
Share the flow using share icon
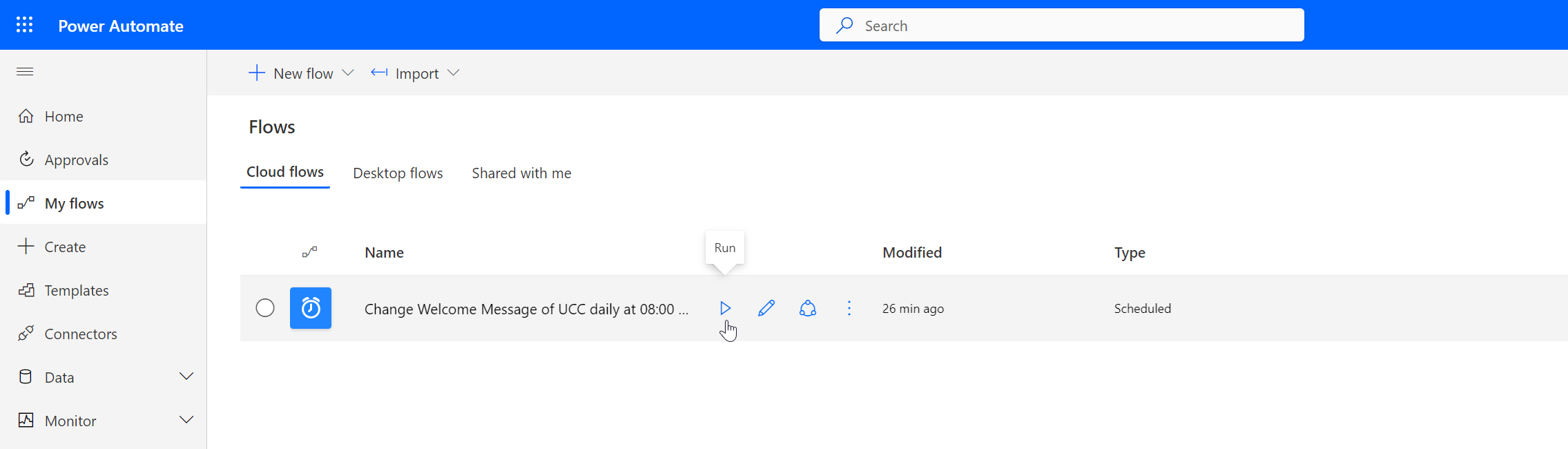(x=808, y=308)
